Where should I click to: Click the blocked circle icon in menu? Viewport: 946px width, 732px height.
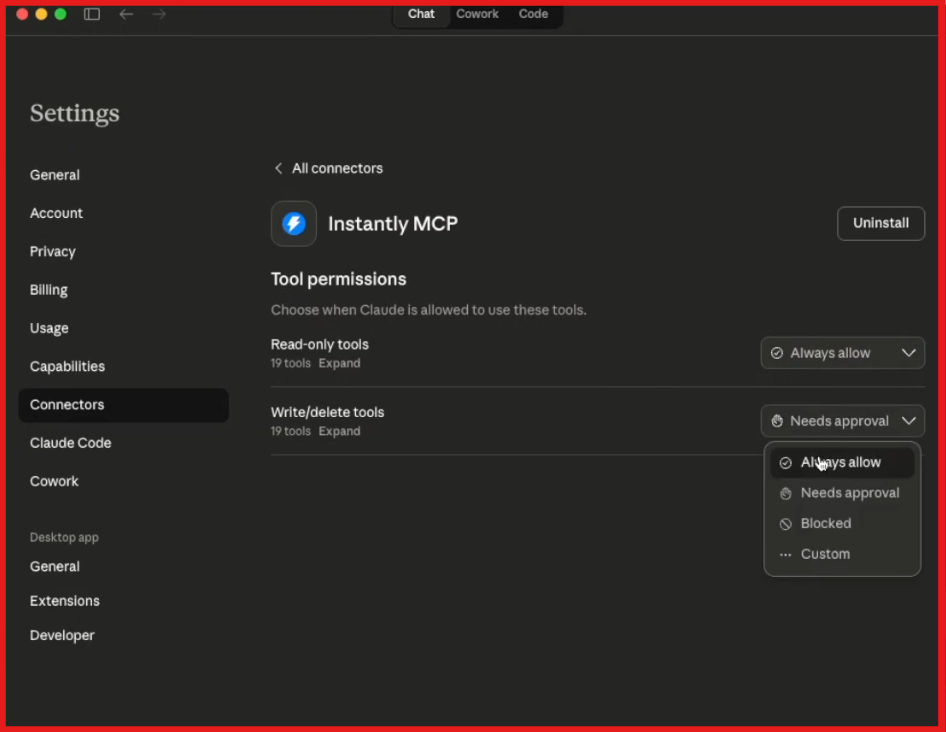(786, 524)
